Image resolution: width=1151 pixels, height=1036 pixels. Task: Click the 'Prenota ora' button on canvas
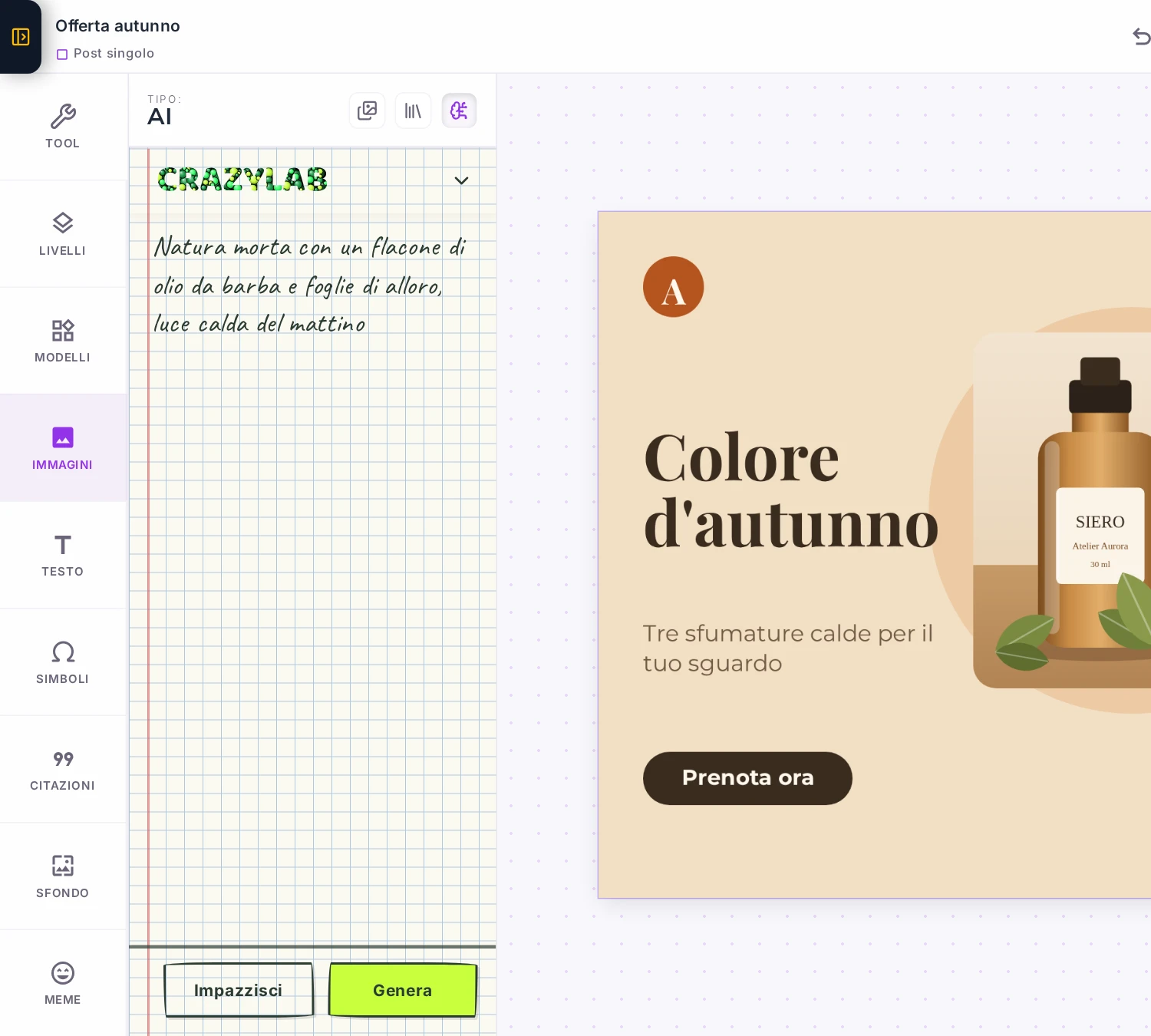click(747, 778)
